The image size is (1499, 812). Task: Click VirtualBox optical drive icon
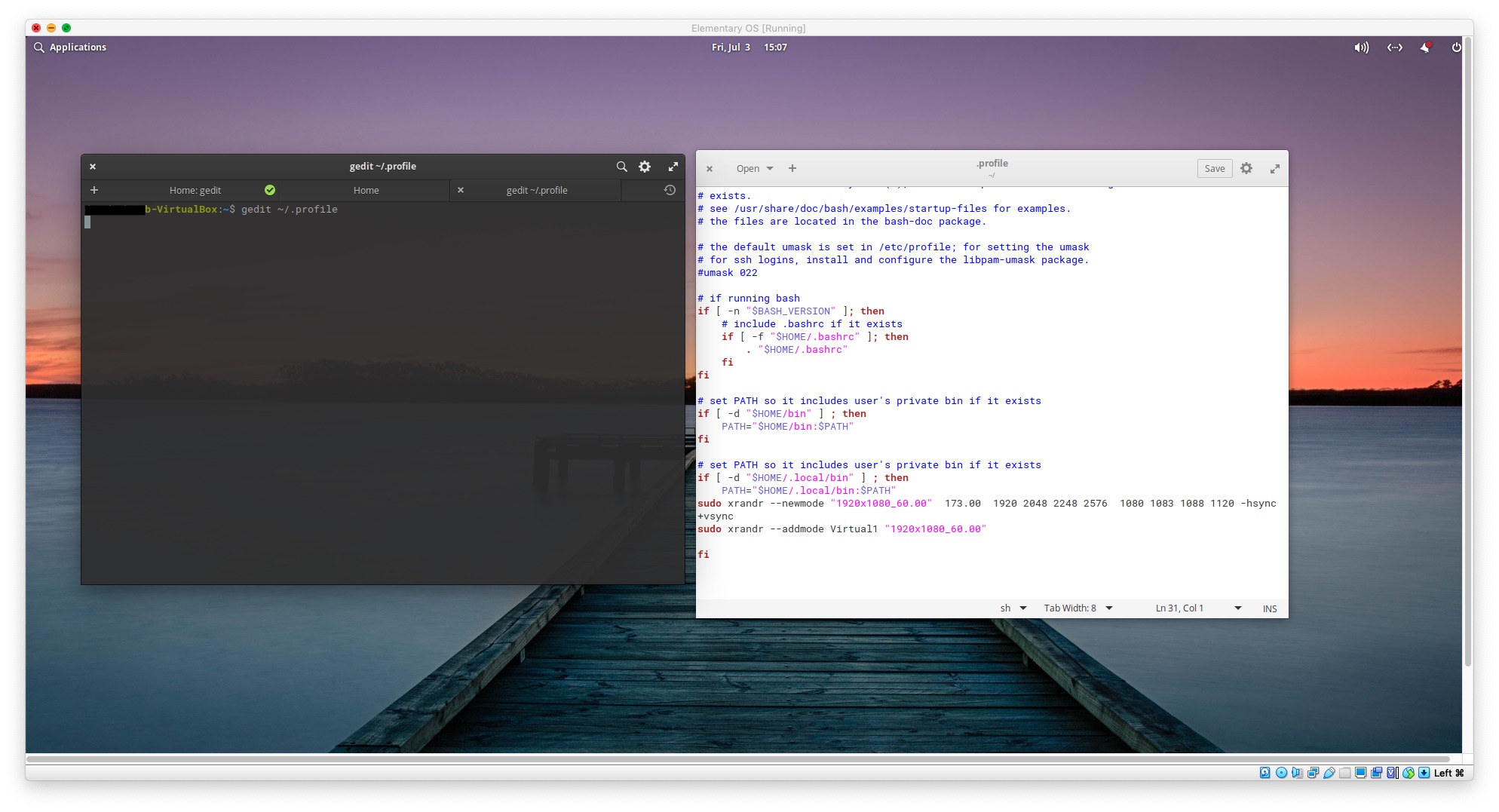pos(1281,773)
